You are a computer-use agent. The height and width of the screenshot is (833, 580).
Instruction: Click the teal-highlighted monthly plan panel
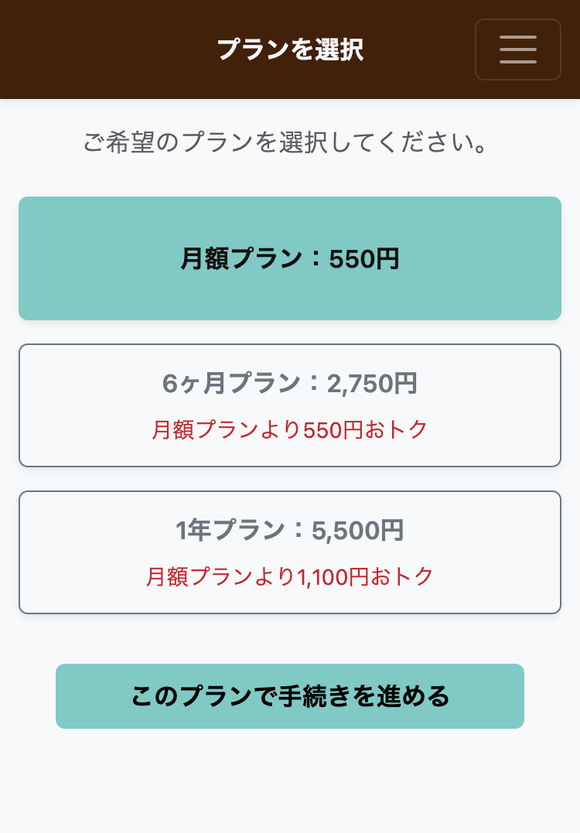290,258
